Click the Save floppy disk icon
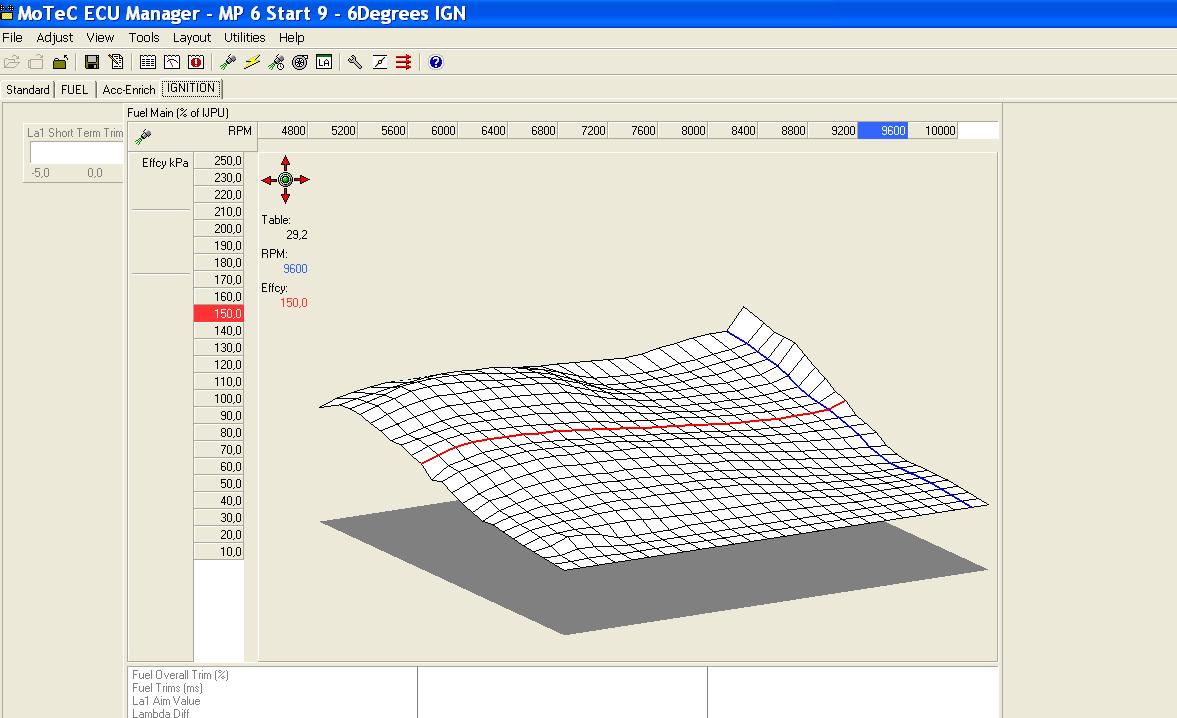The image size is (1177, 718). [92, 62]
